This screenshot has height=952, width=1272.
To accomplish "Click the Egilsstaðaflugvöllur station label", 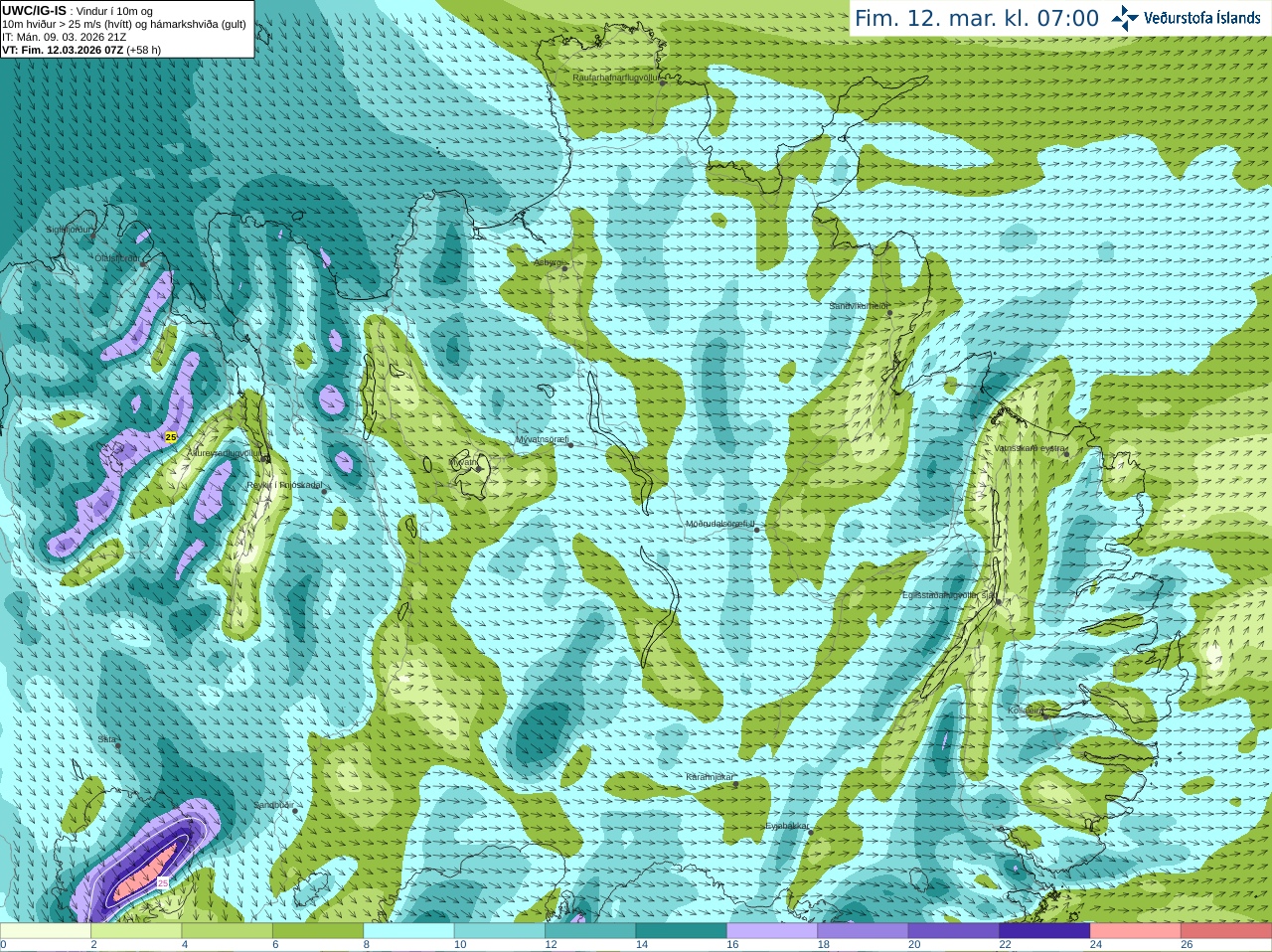I will pyautogui.click(x=949, y=595).
